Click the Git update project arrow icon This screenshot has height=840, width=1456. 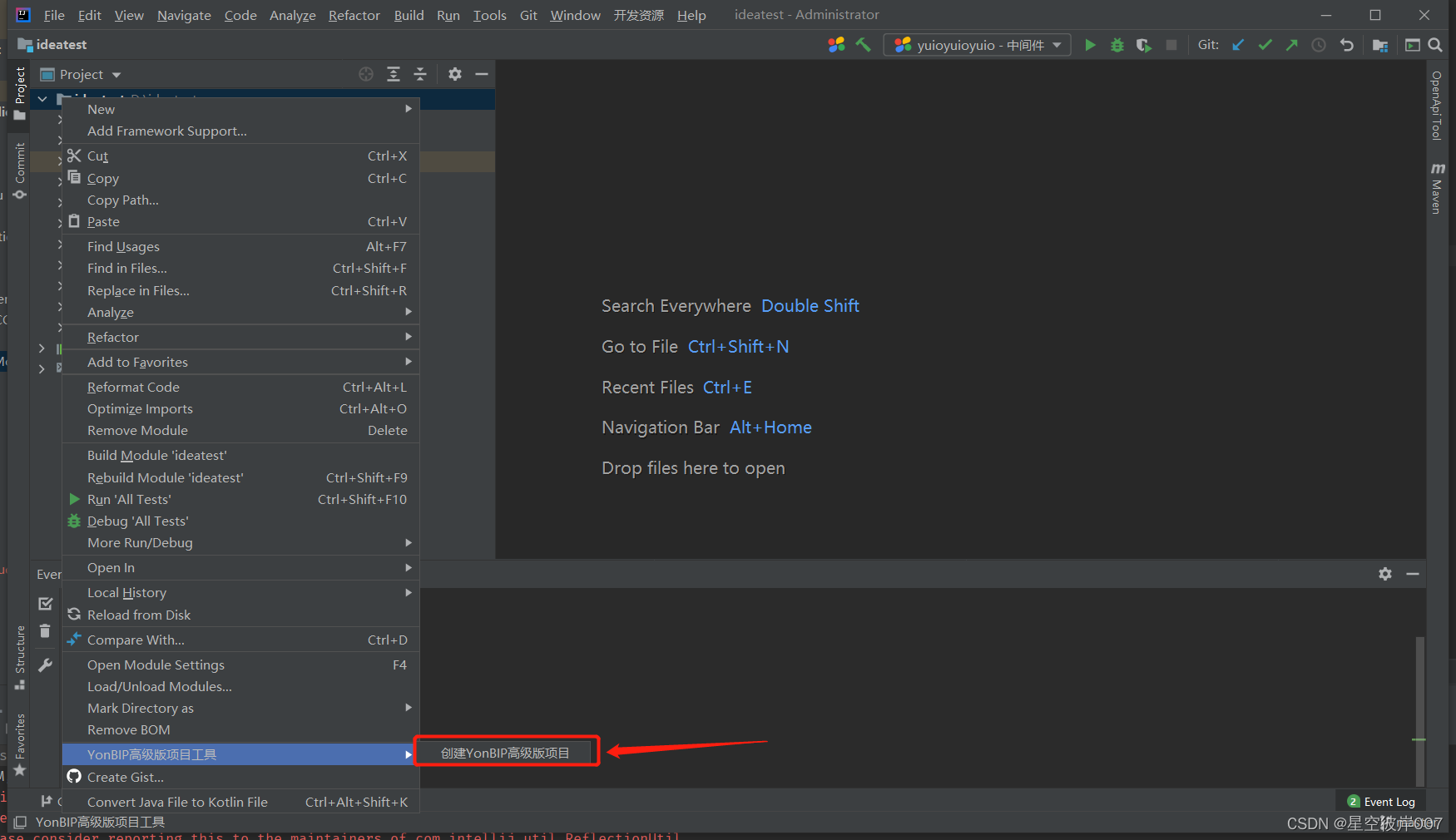click(x=1238, y=45)
